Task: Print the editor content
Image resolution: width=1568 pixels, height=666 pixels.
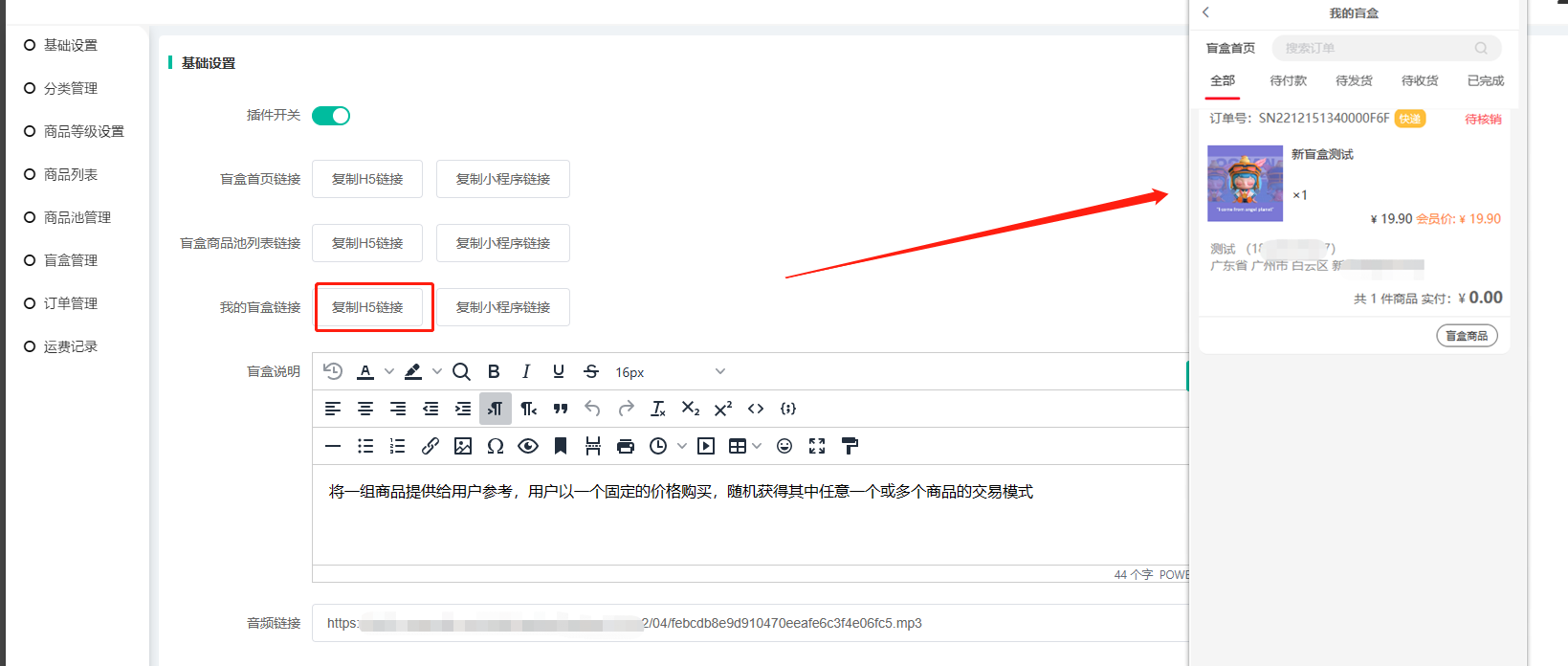Action: click(x=626, y=446)
